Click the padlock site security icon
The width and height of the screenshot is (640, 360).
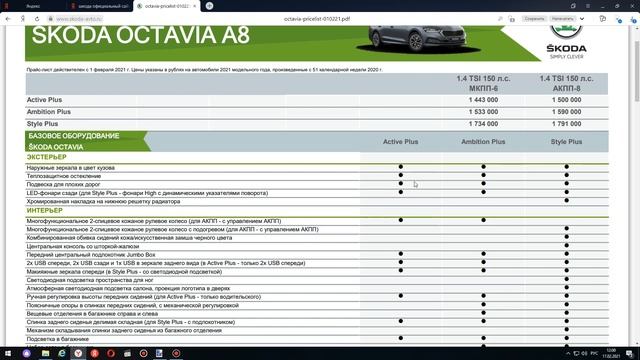click(51, 19)
